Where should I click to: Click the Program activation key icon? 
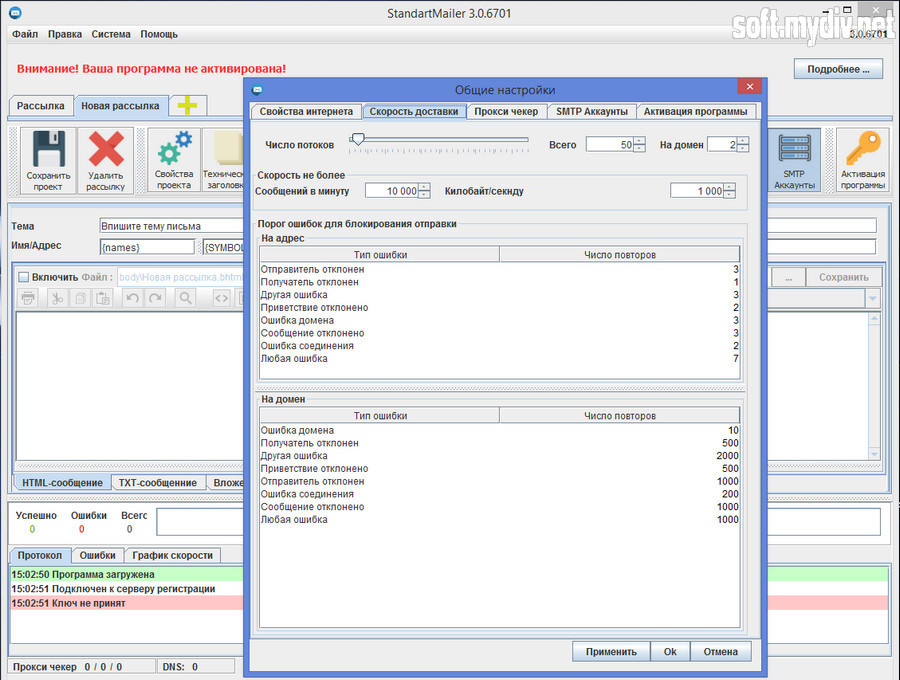pos(863,160)
